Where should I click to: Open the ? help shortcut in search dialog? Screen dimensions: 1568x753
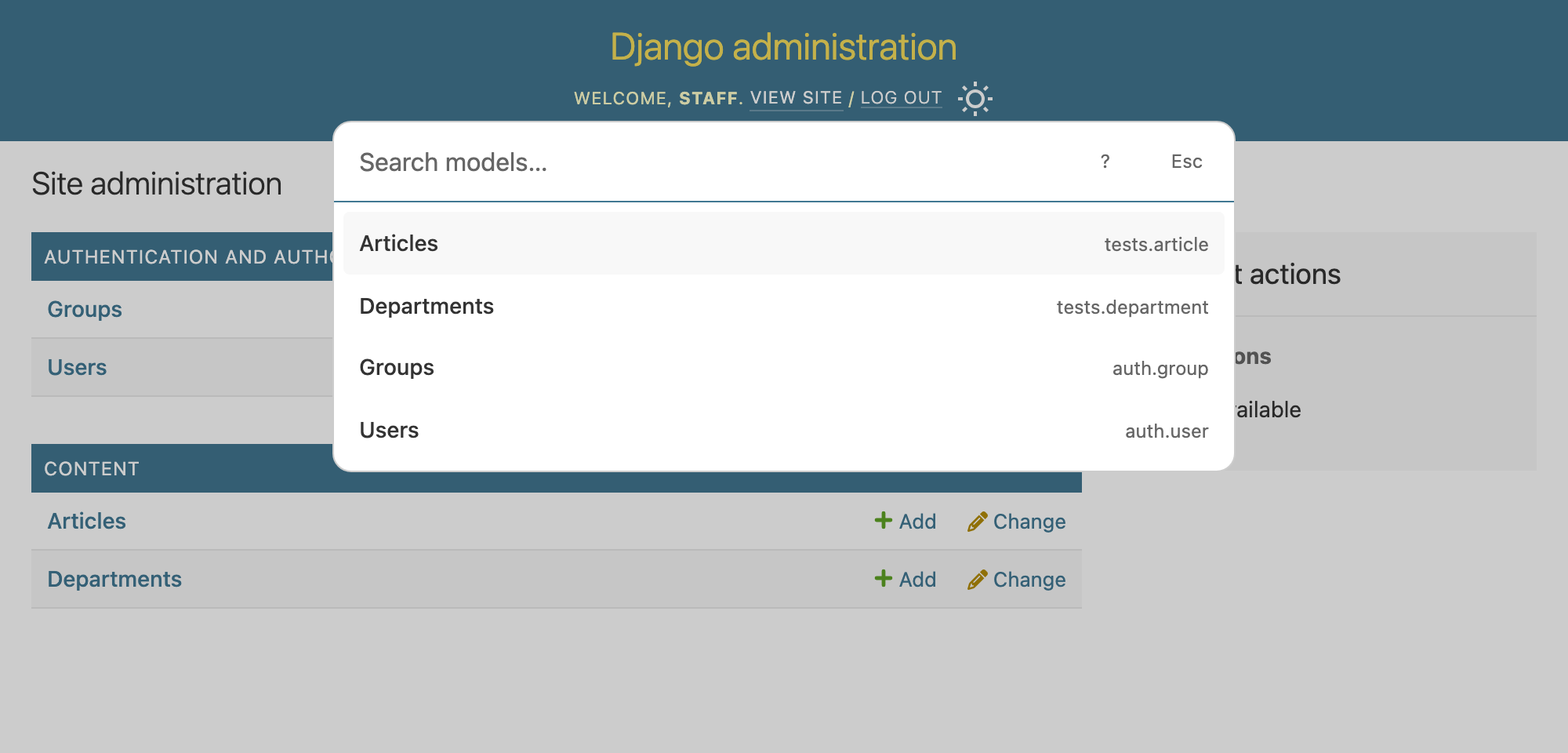(x=1105, y=162)
